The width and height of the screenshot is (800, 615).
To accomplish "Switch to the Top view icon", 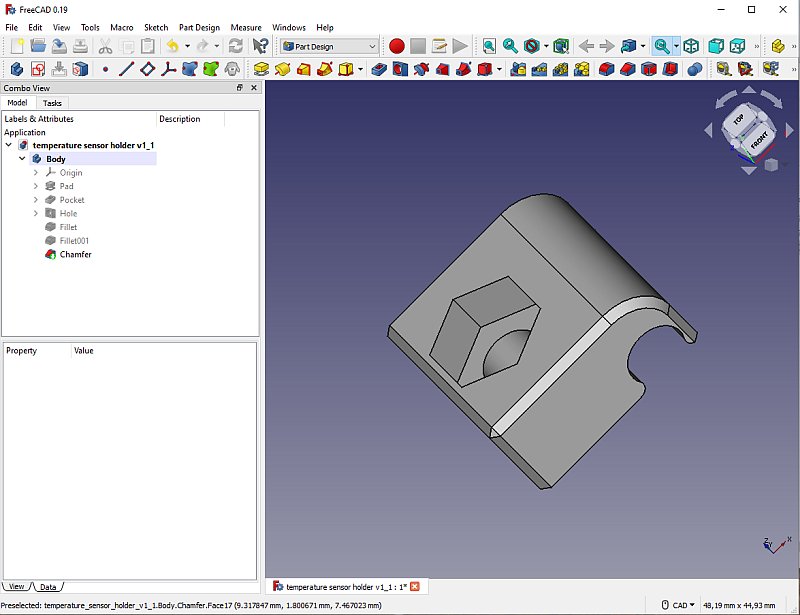I will coord(738,46).
